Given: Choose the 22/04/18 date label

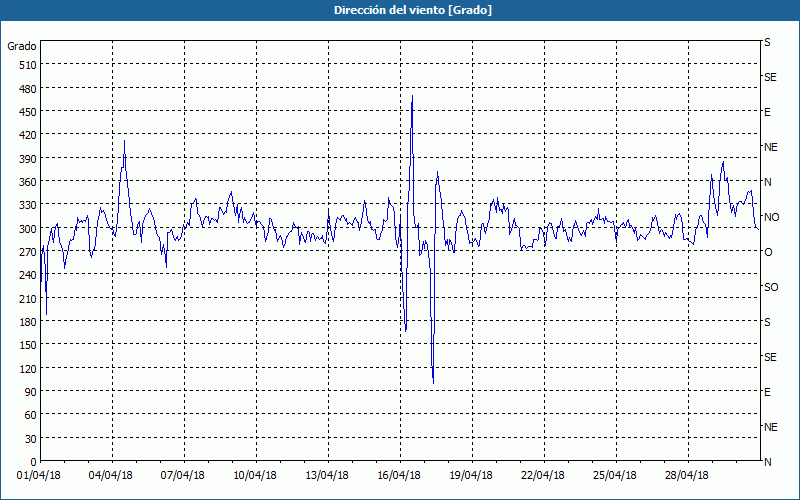Looking at the screenshot, I should coord(542,476).
